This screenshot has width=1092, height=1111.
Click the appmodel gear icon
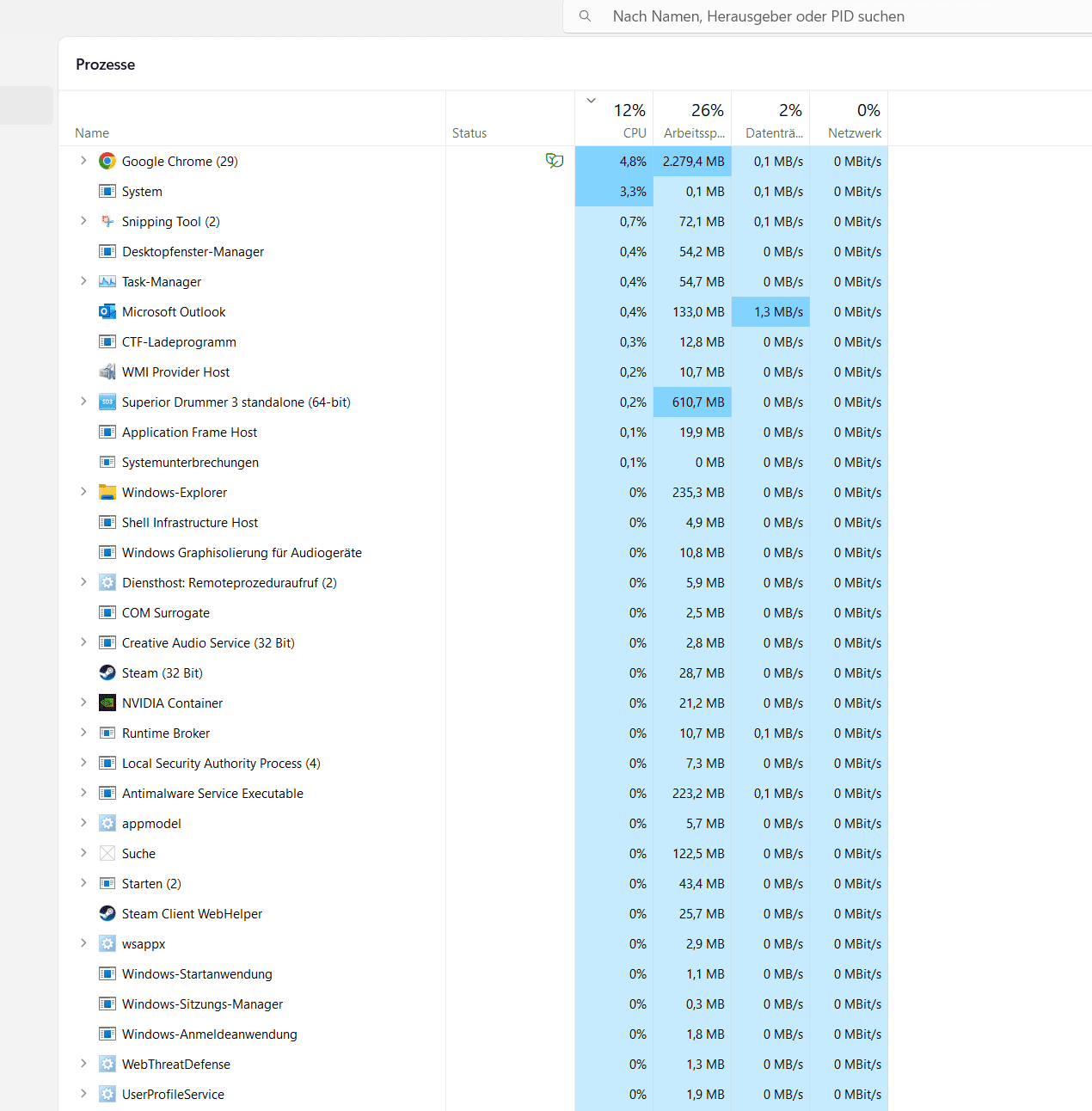pyautogui.click(x=107, y=823)
